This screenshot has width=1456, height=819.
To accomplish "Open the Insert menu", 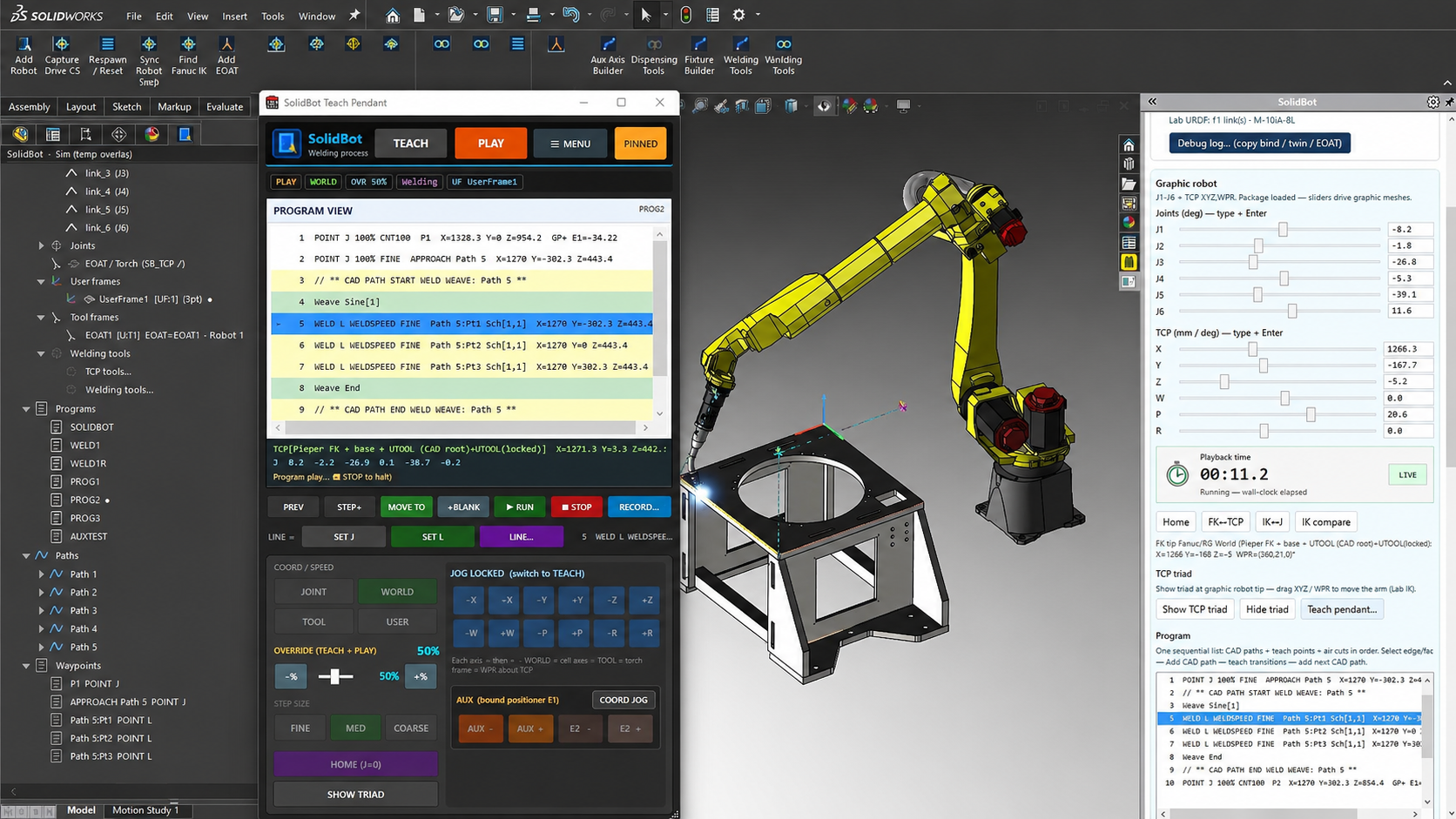I will pos(234,16).
